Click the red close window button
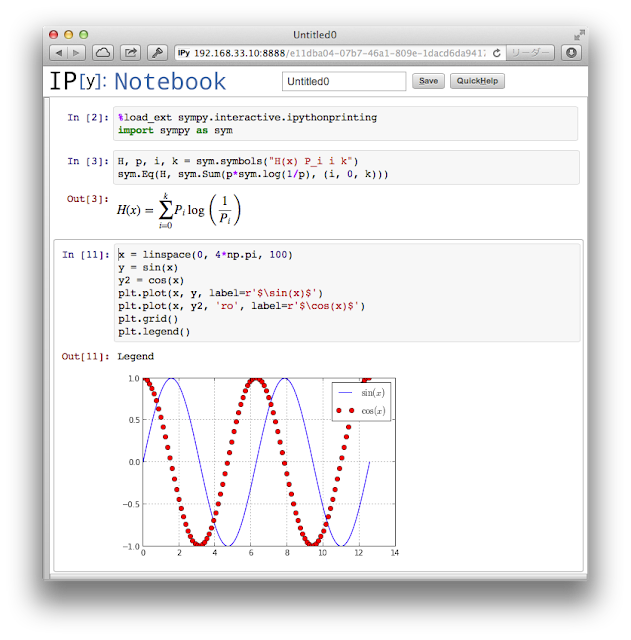Screen dimensions: 631x640 coord(53,35)
